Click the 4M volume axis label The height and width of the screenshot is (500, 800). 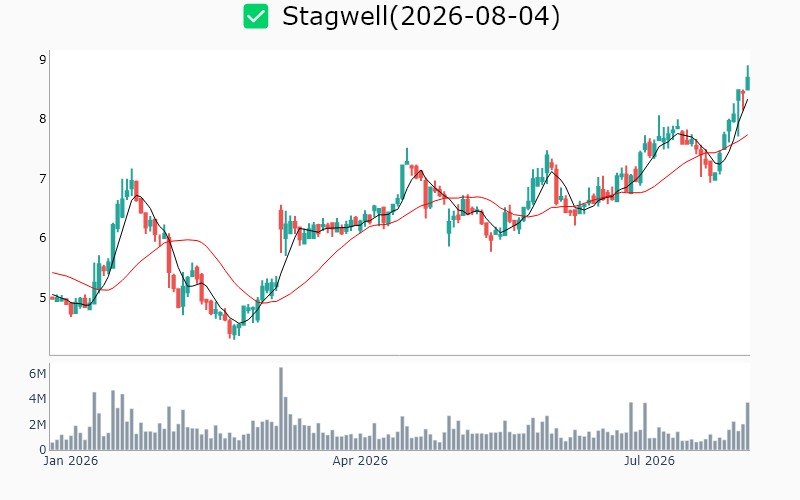coord(37,399)
